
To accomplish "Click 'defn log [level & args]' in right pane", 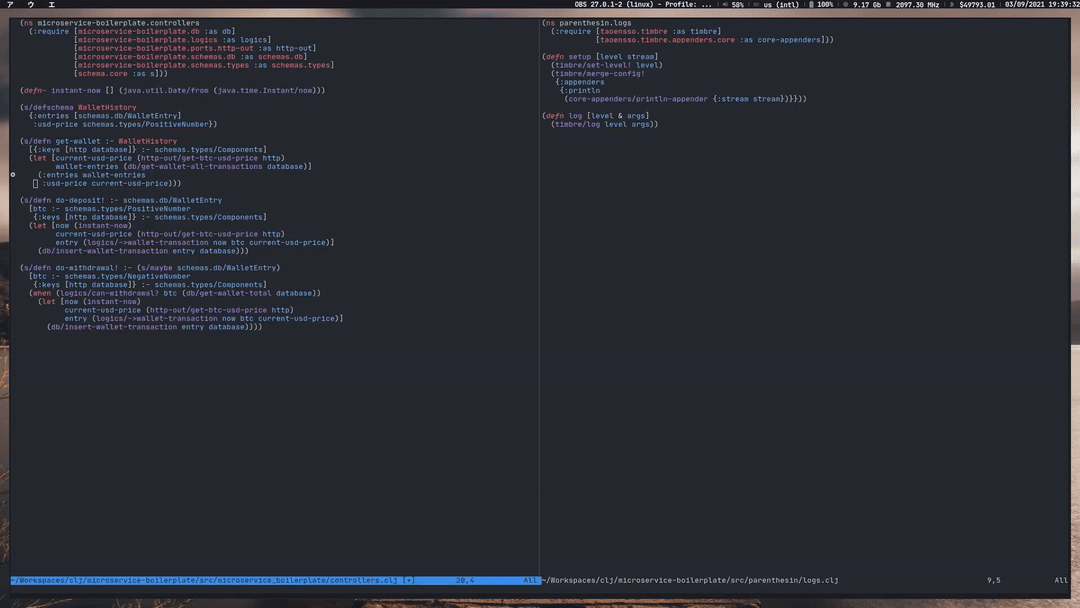I will [596, 116].
